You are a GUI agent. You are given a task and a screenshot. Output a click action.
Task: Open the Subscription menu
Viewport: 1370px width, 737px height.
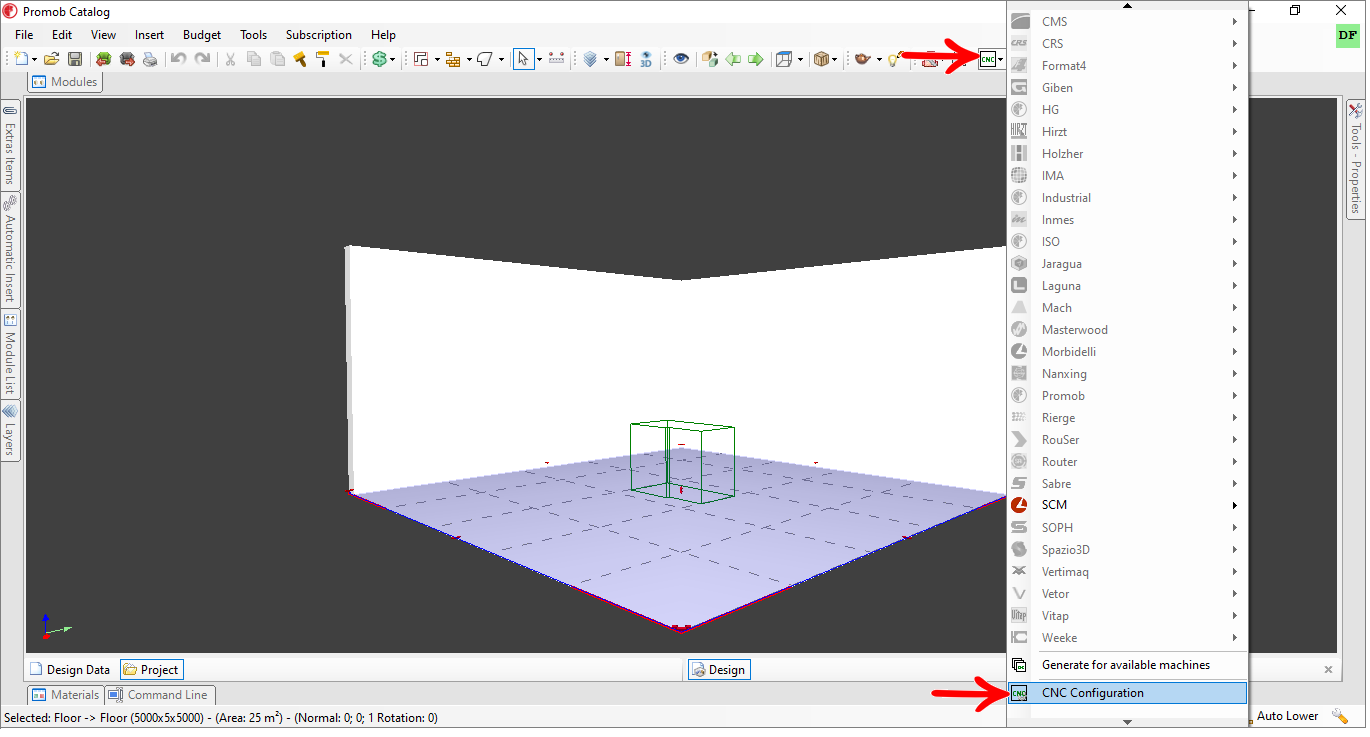point(319,34)
